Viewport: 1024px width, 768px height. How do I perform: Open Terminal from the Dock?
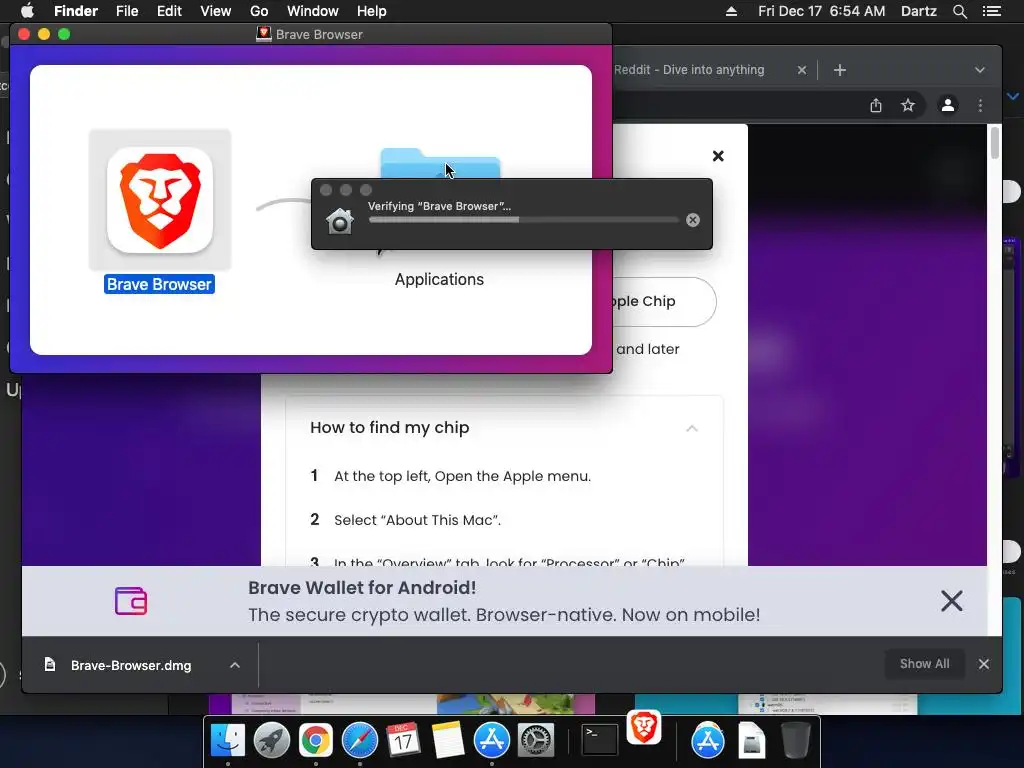600,741
